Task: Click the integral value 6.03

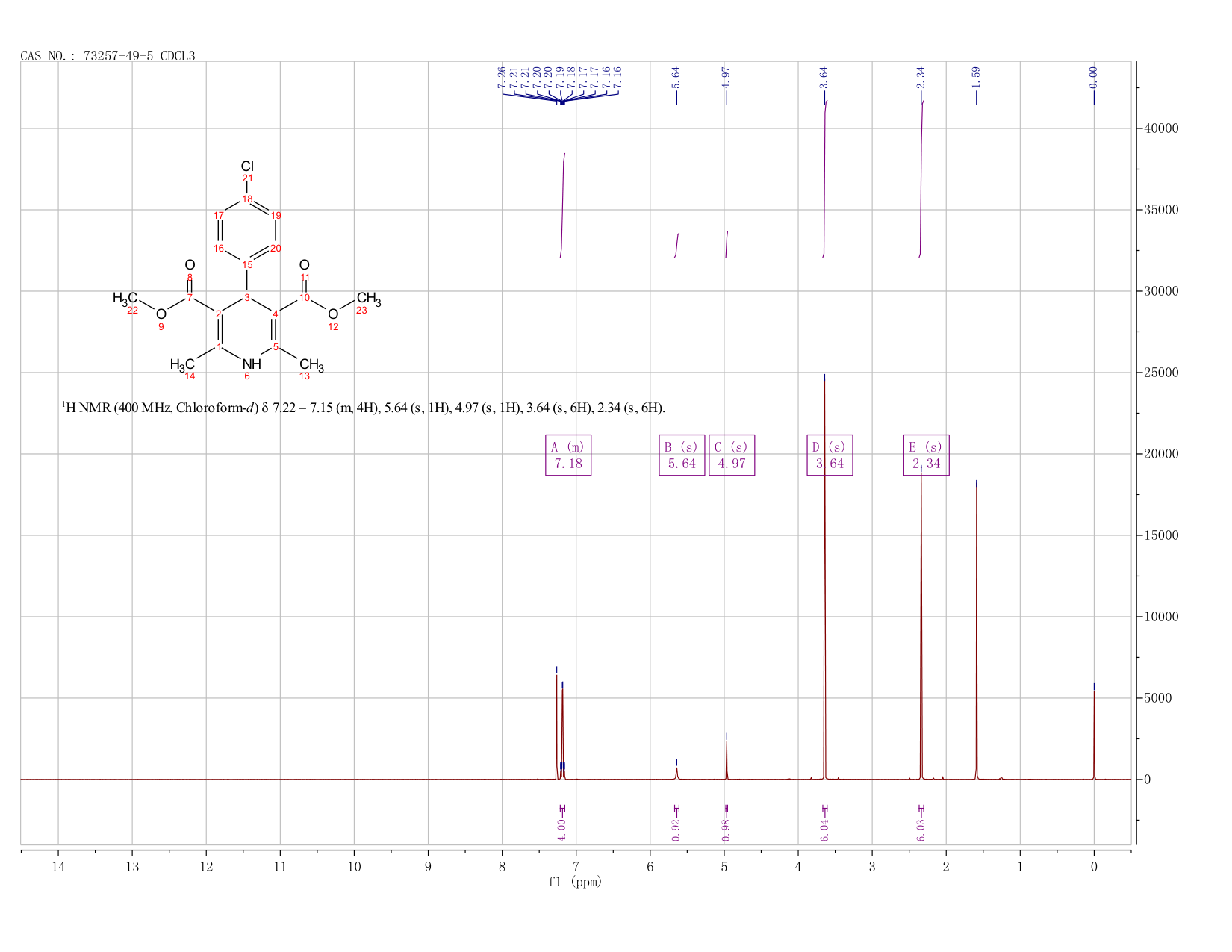Action: (920, 830)
